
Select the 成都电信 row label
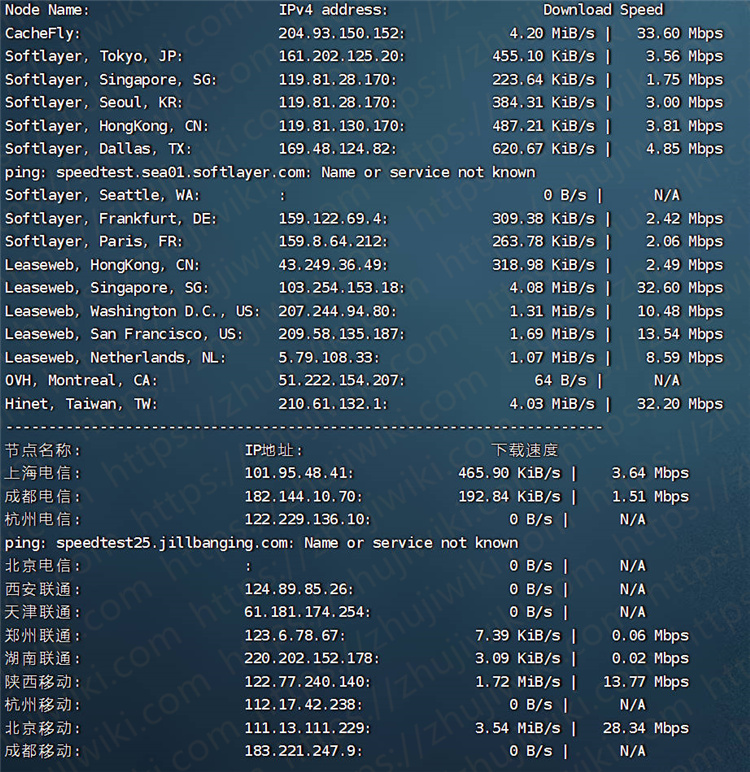[42, 496]
